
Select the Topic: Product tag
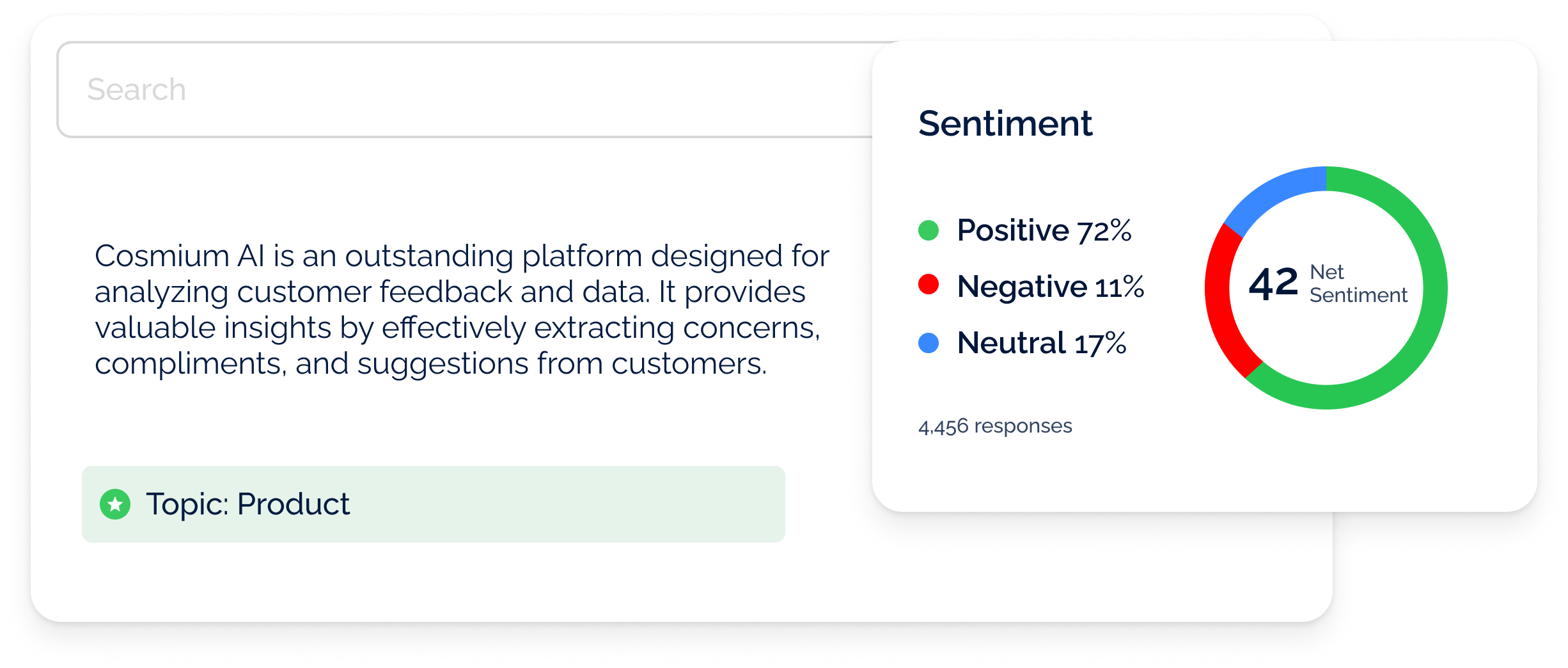[432, 504]
